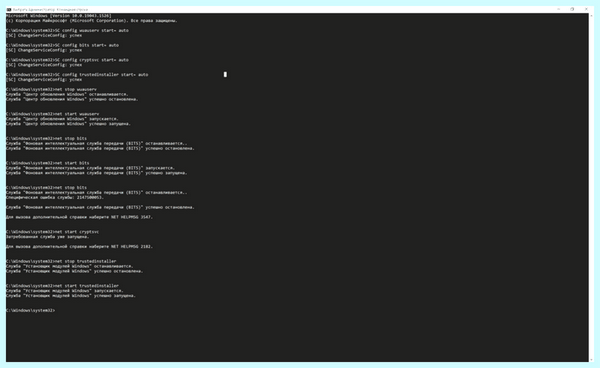Image resolution: width=600 pixels, height=368 pixels.
Task: Click 'Установщик модулей Windows останавливается' line
Action: (69, 266)
